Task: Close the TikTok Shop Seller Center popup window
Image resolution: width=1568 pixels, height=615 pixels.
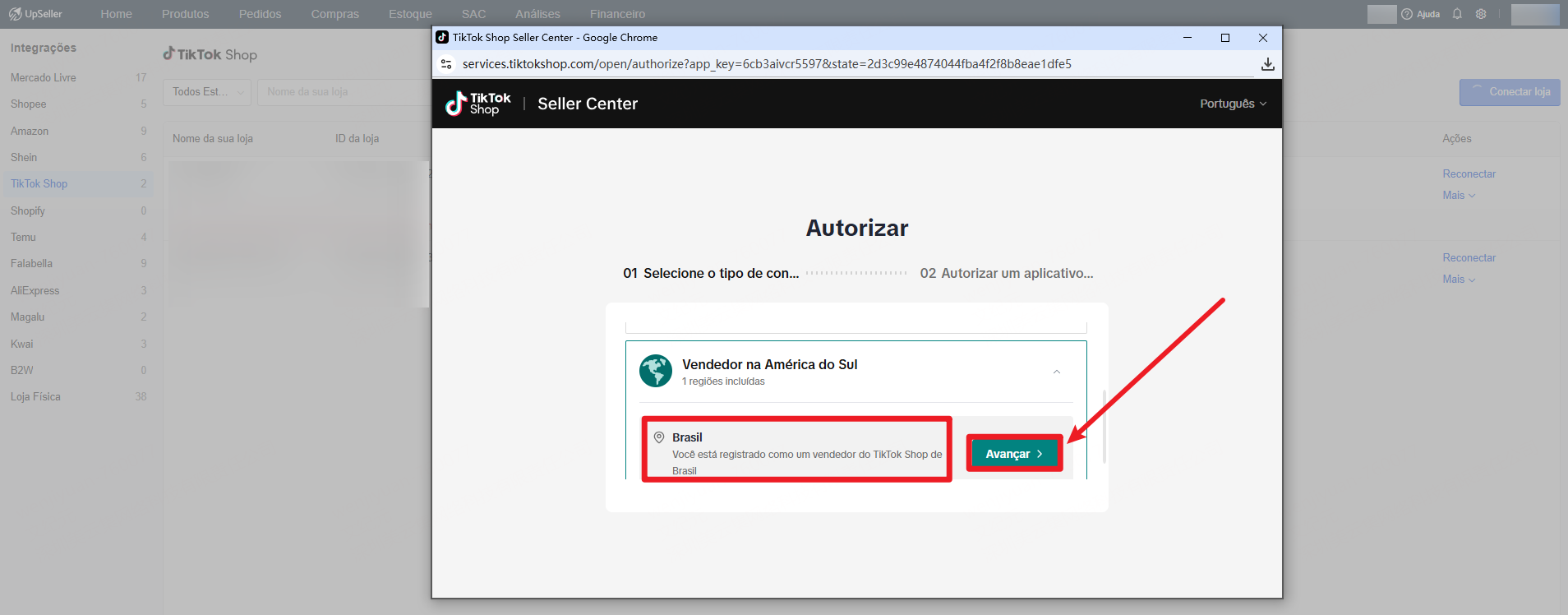Action: pyautogui.click(x=1263, y=38)
